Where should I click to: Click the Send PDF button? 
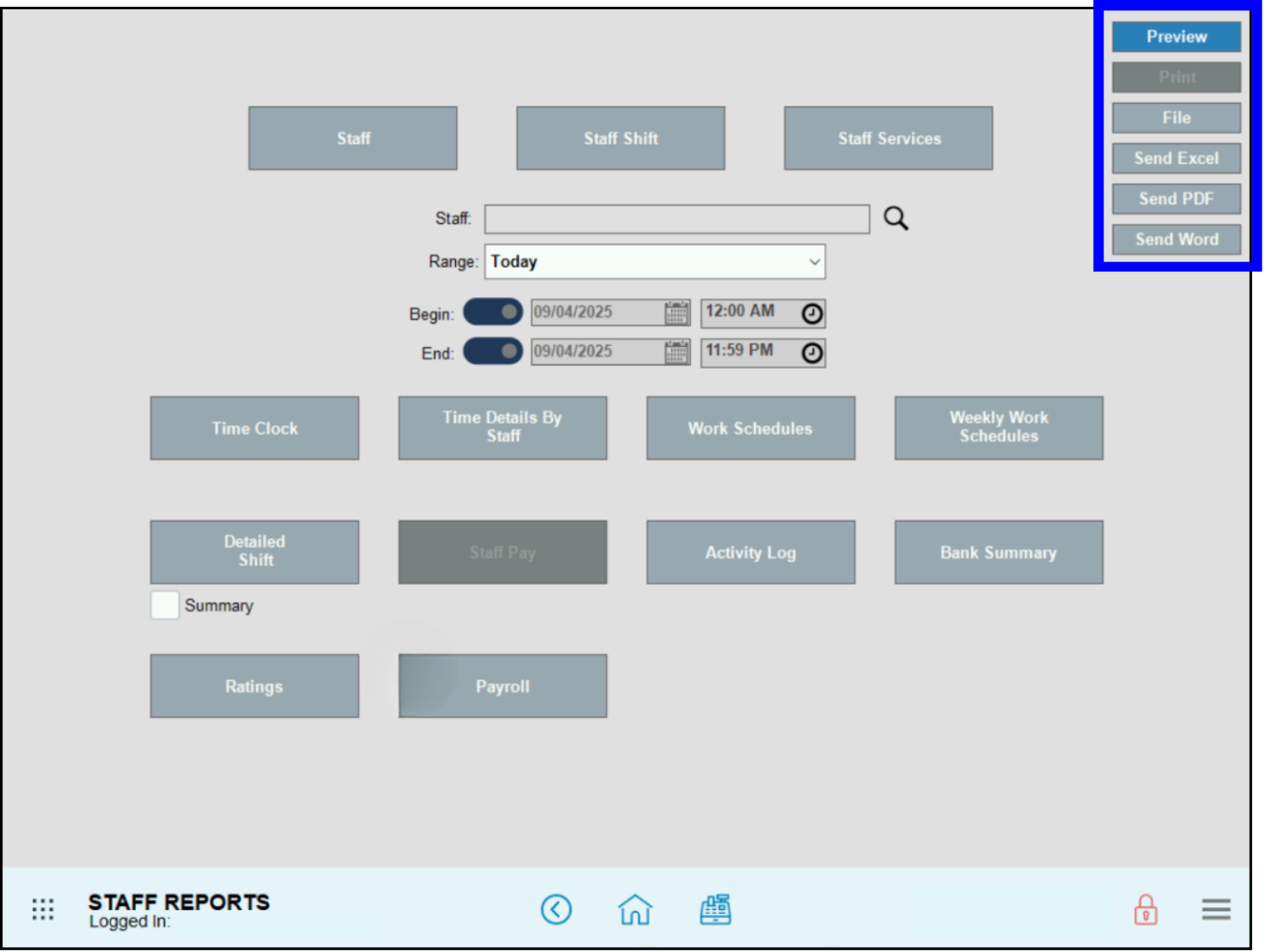pos(1175,198)
